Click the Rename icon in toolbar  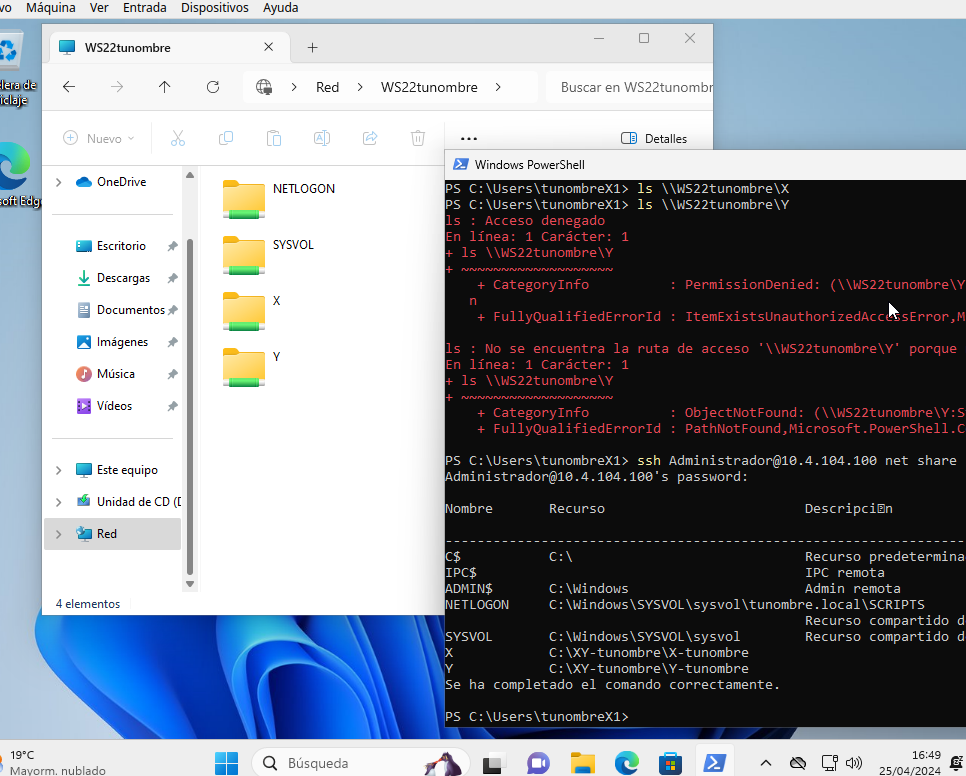tap(321, 139)
